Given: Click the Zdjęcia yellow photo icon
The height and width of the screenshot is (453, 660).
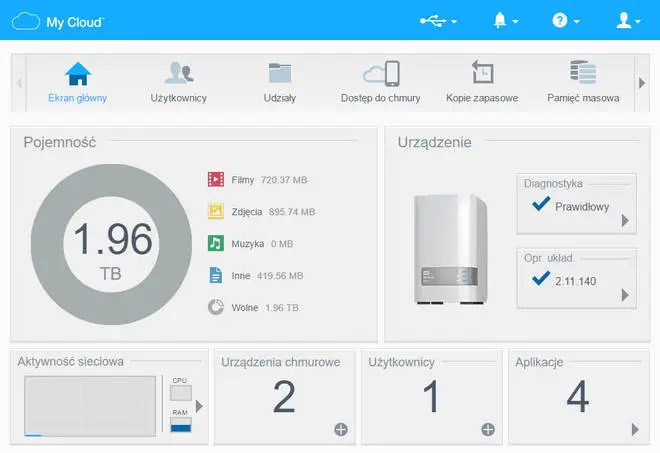Looking at the screenshot, I should point(216,211).
